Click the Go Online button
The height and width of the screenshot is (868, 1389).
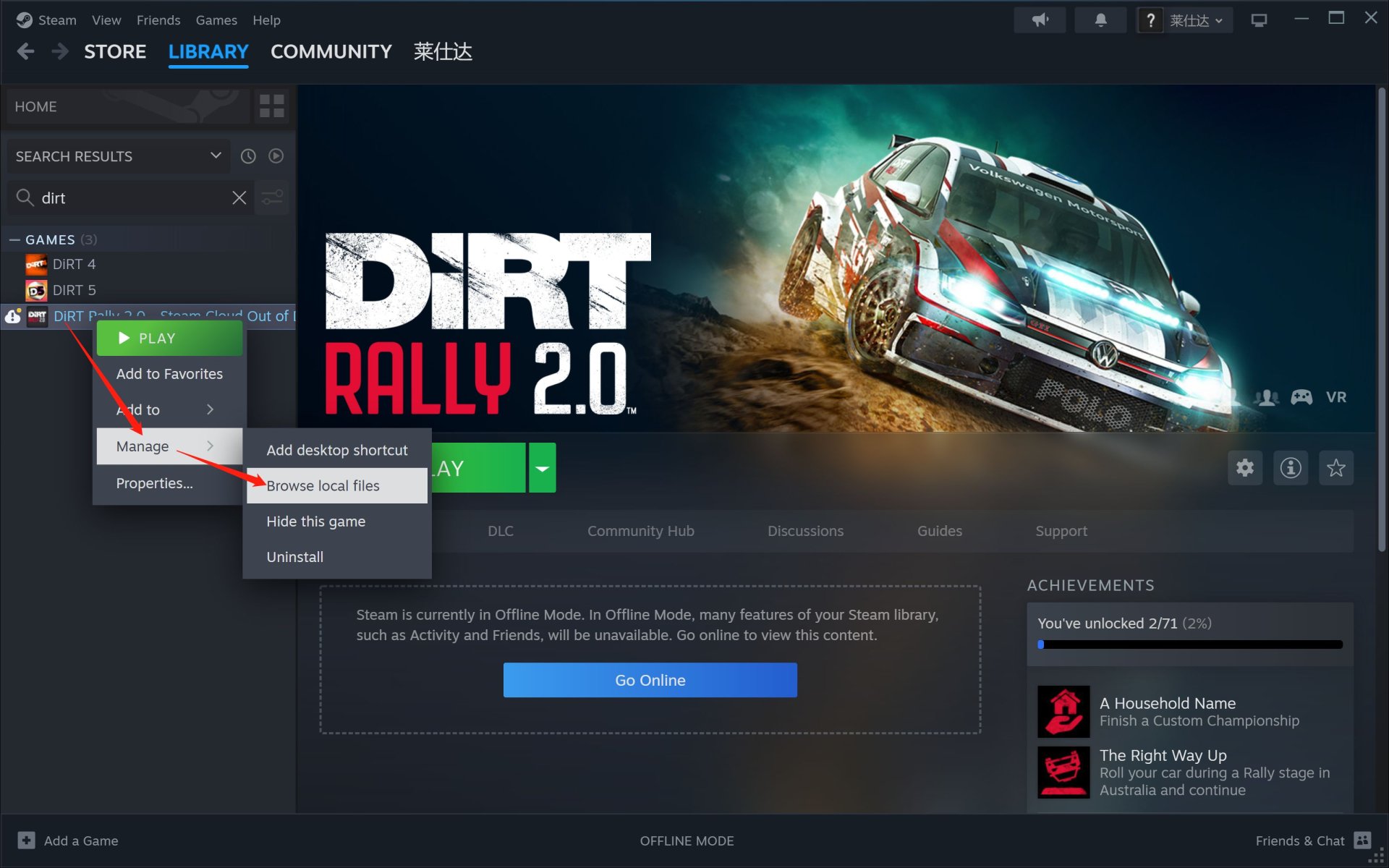pos(650,680)
